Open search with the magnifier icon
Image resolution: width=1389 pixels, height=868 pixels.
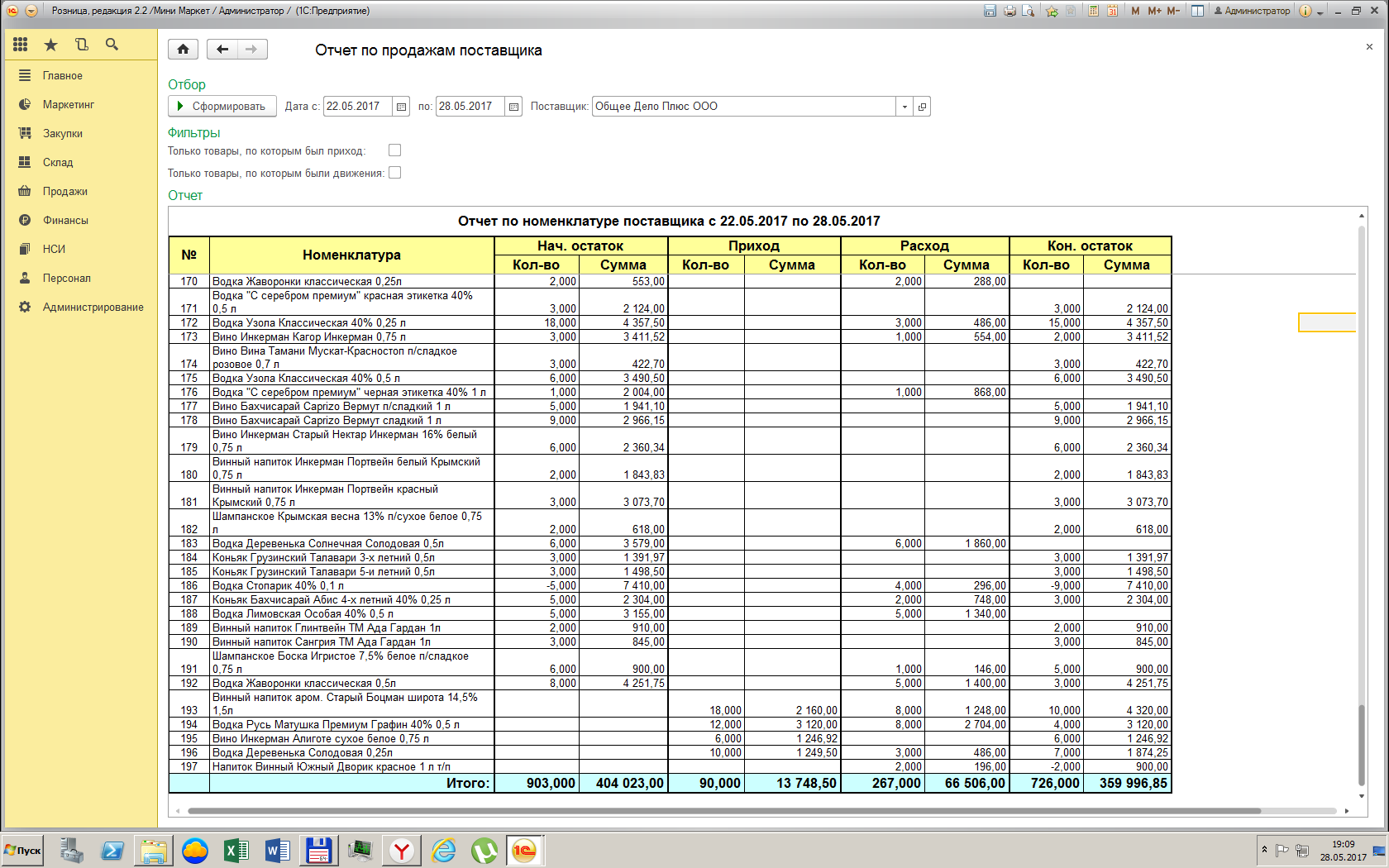point(112,45)
